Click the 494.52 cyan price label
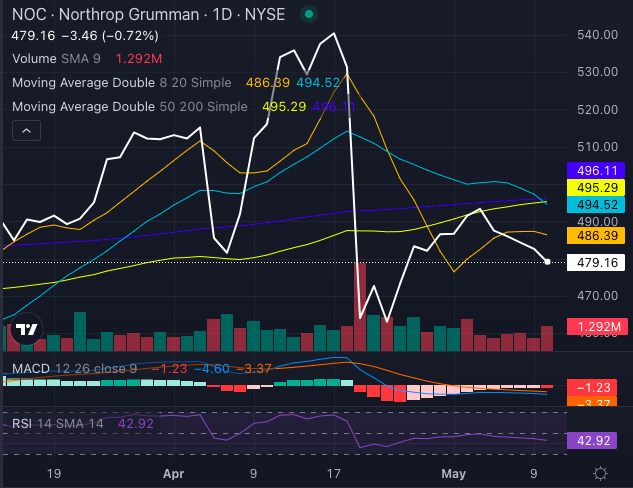 [x=596, y=205]
